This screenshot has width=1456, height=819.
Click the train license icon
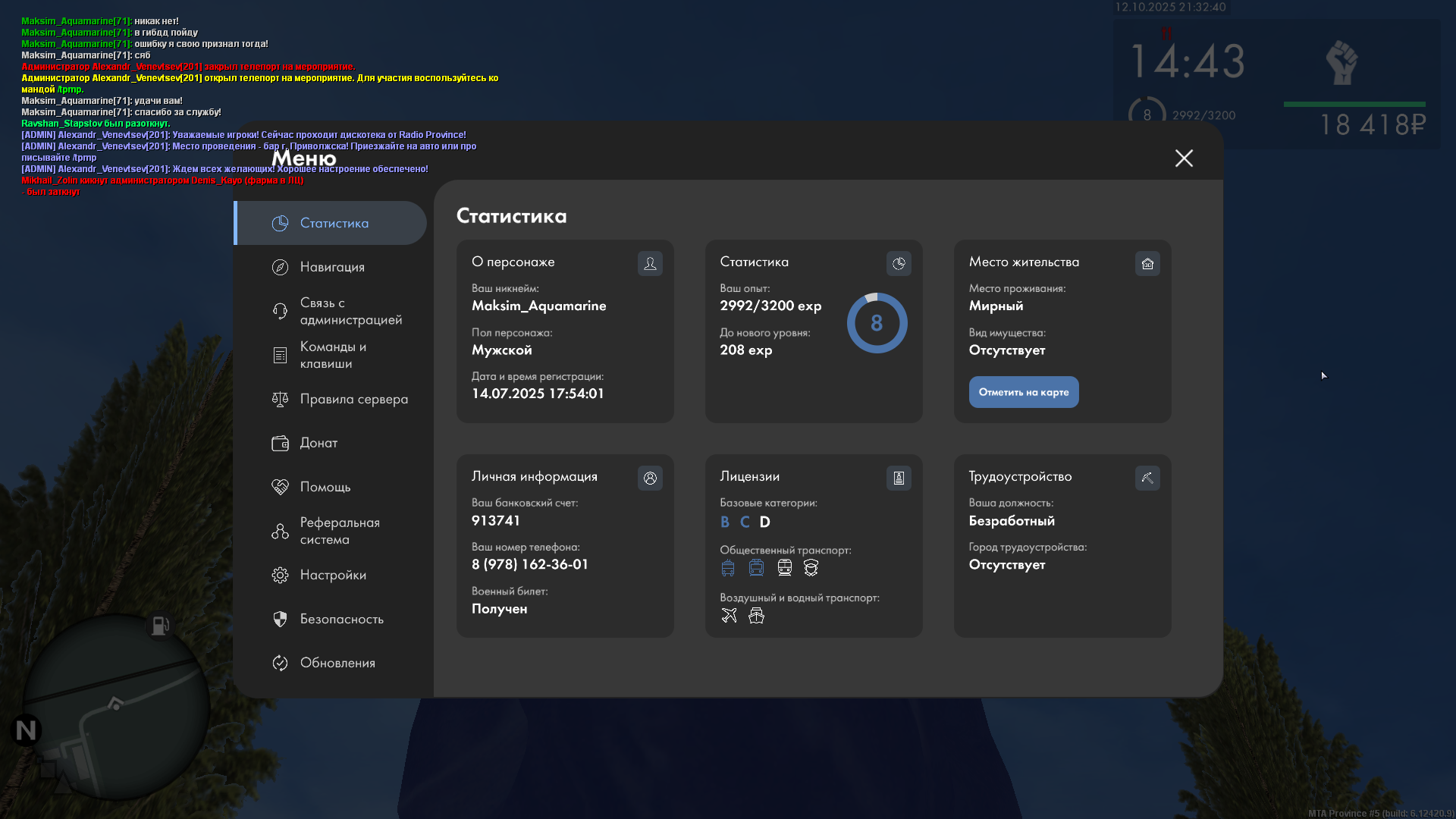(x=784, y=567)
